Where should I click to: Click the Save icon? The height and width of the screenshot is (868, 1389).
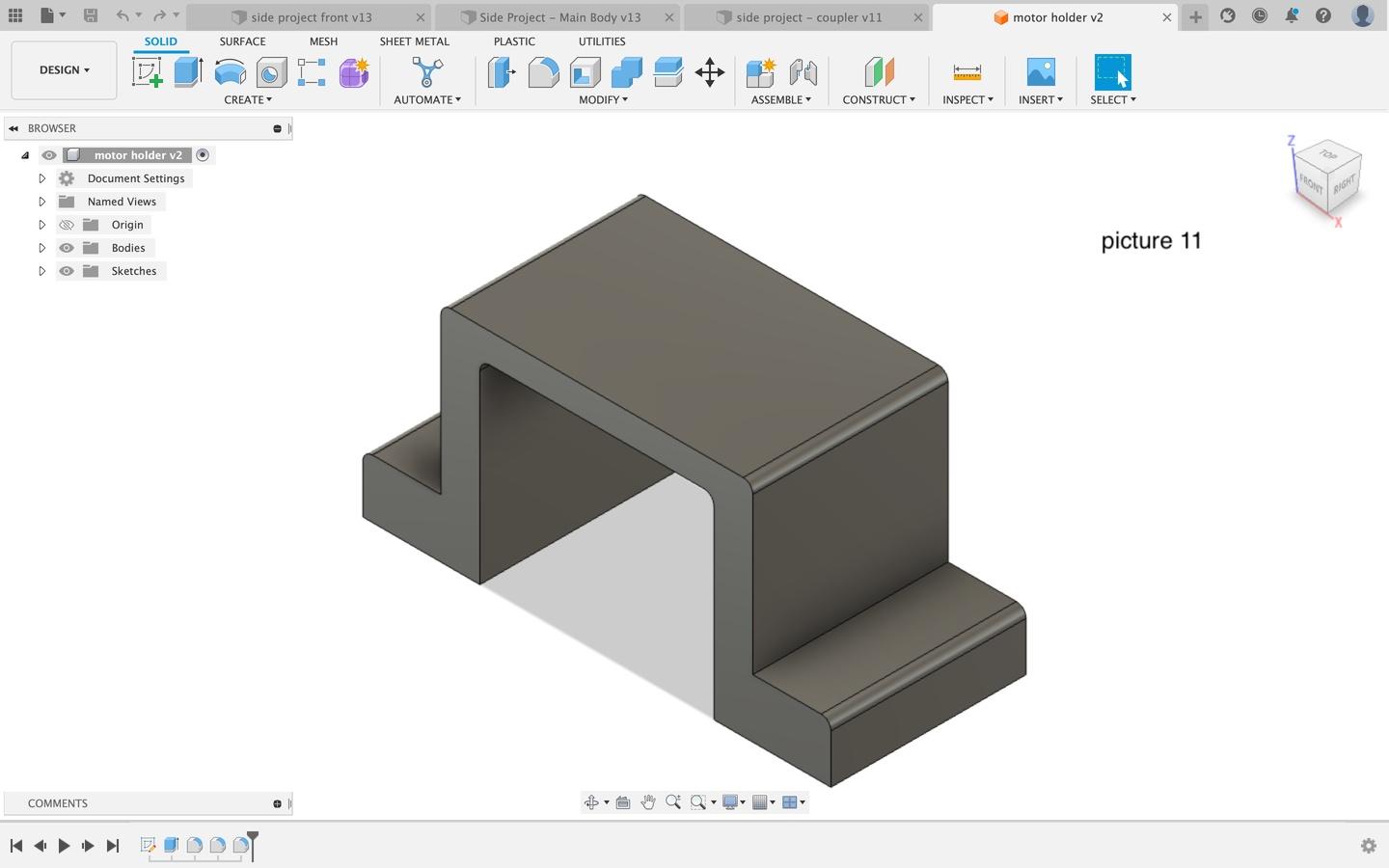pyautogui.click(x=90, y=15)
